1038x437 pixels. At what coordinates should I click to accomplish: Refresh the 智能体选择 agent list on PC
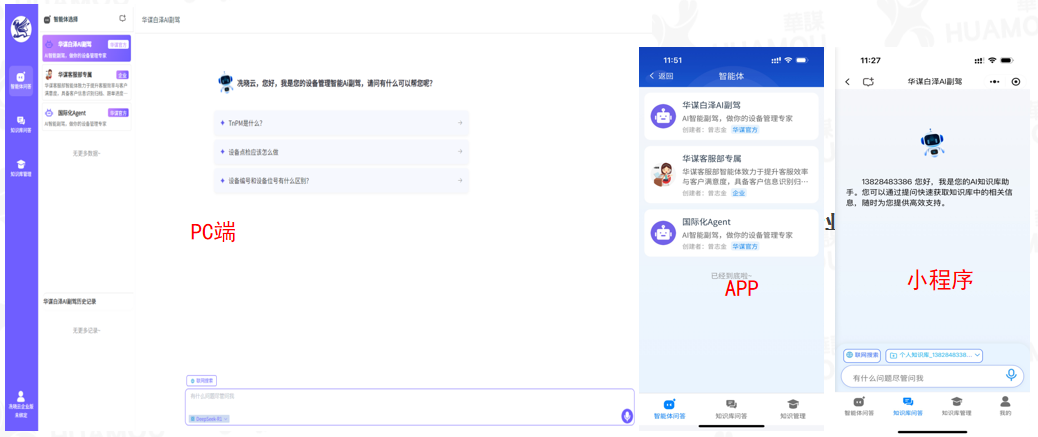coord(122,19)
